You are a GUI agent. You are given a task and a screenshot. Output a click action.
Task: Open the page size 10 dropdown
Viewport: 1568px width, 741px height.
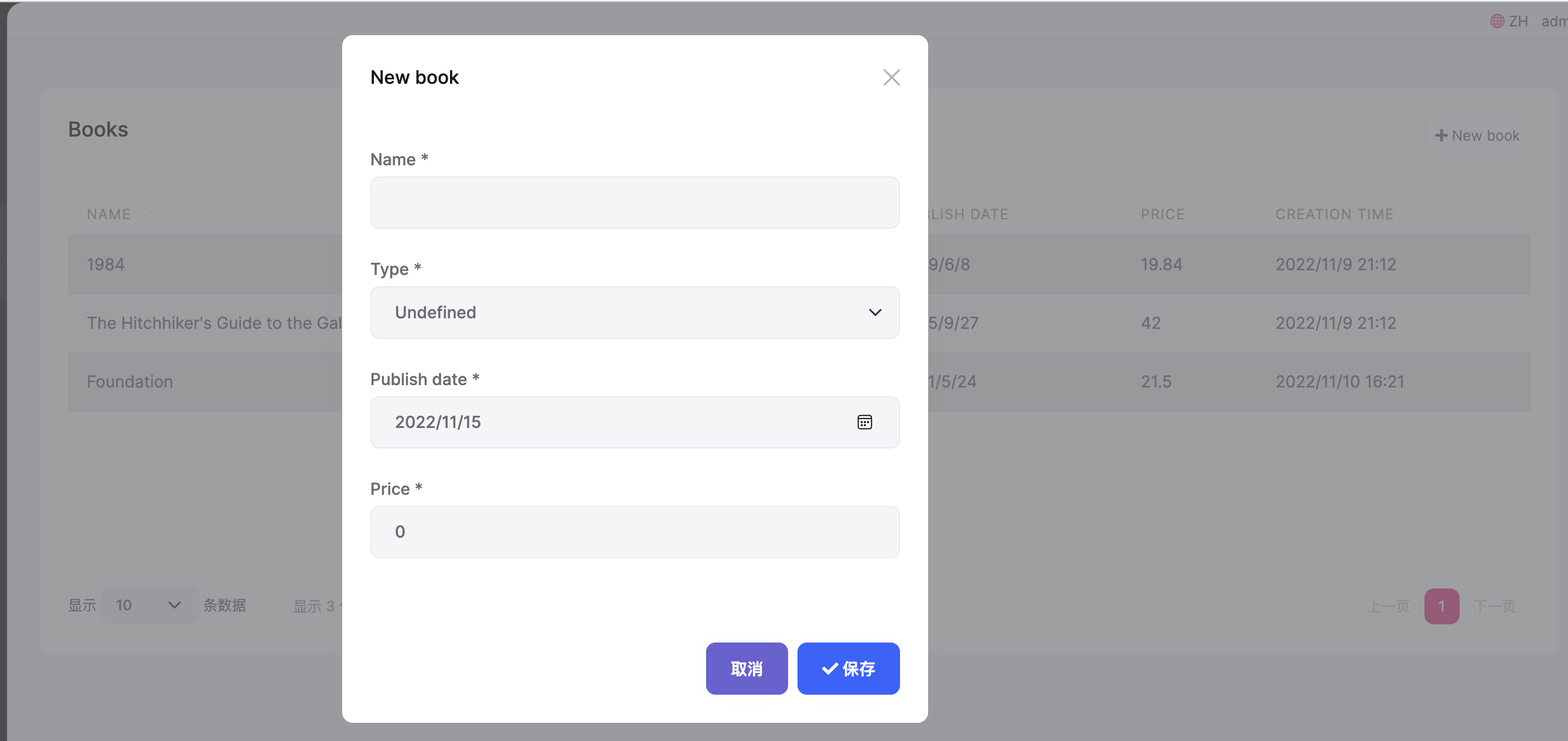[x=149, y=604]
